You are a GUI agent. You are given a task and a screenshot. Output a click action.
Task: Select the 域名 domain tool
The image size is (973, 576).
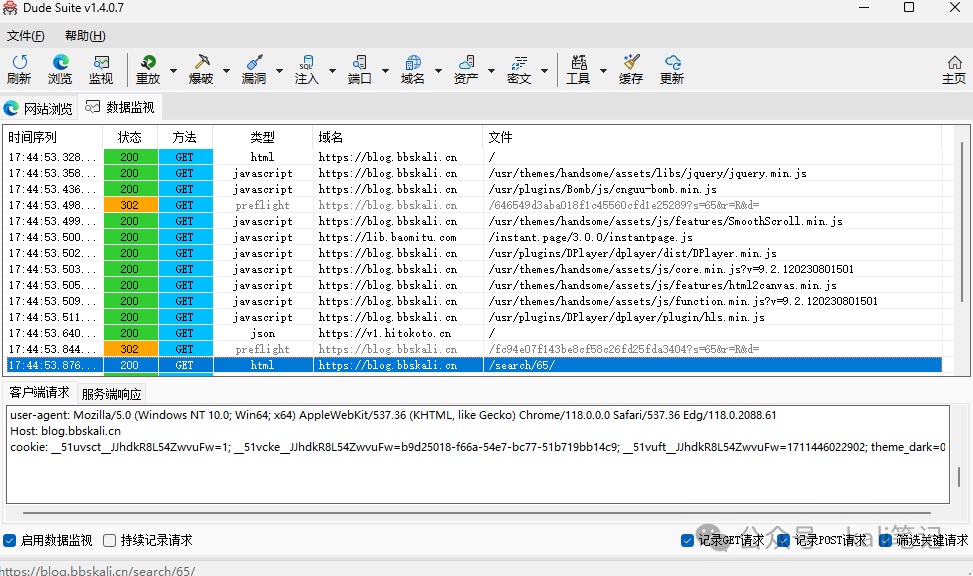tap(413, 69)
